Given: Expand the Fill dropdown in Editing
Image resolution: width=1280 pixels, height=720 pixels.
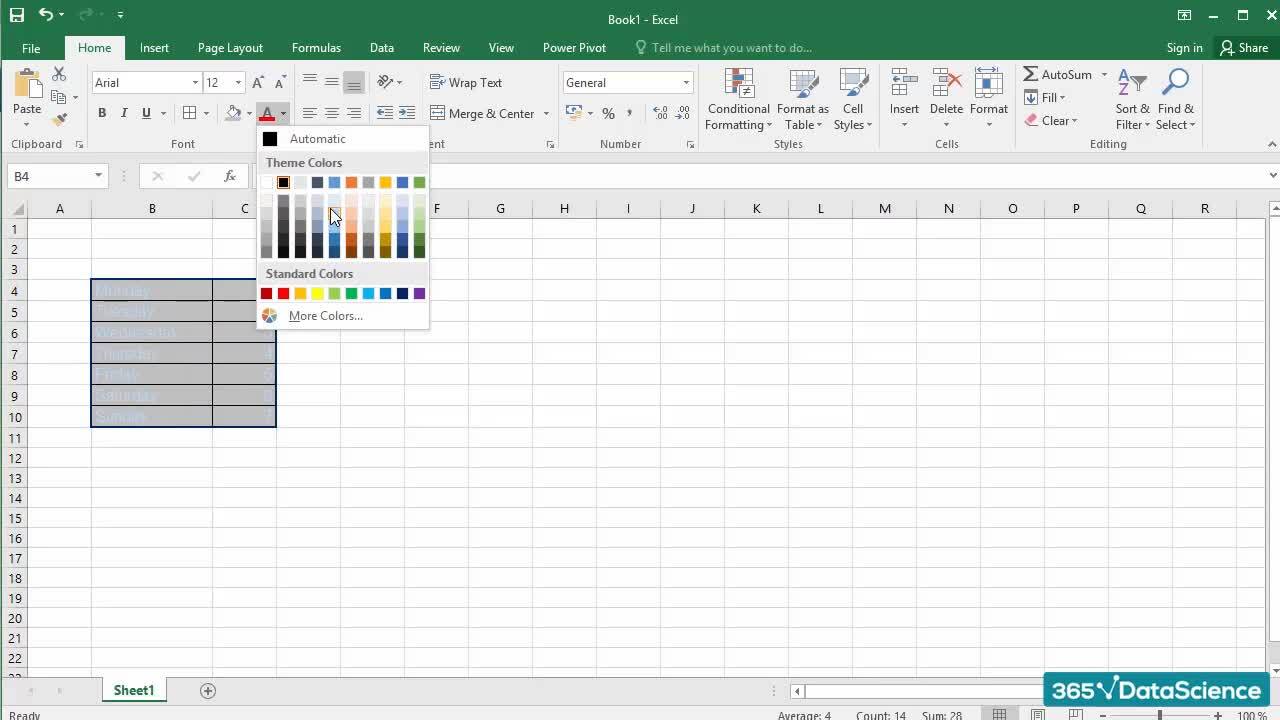Looking at the screenshot, I should tap(1062, 98).
